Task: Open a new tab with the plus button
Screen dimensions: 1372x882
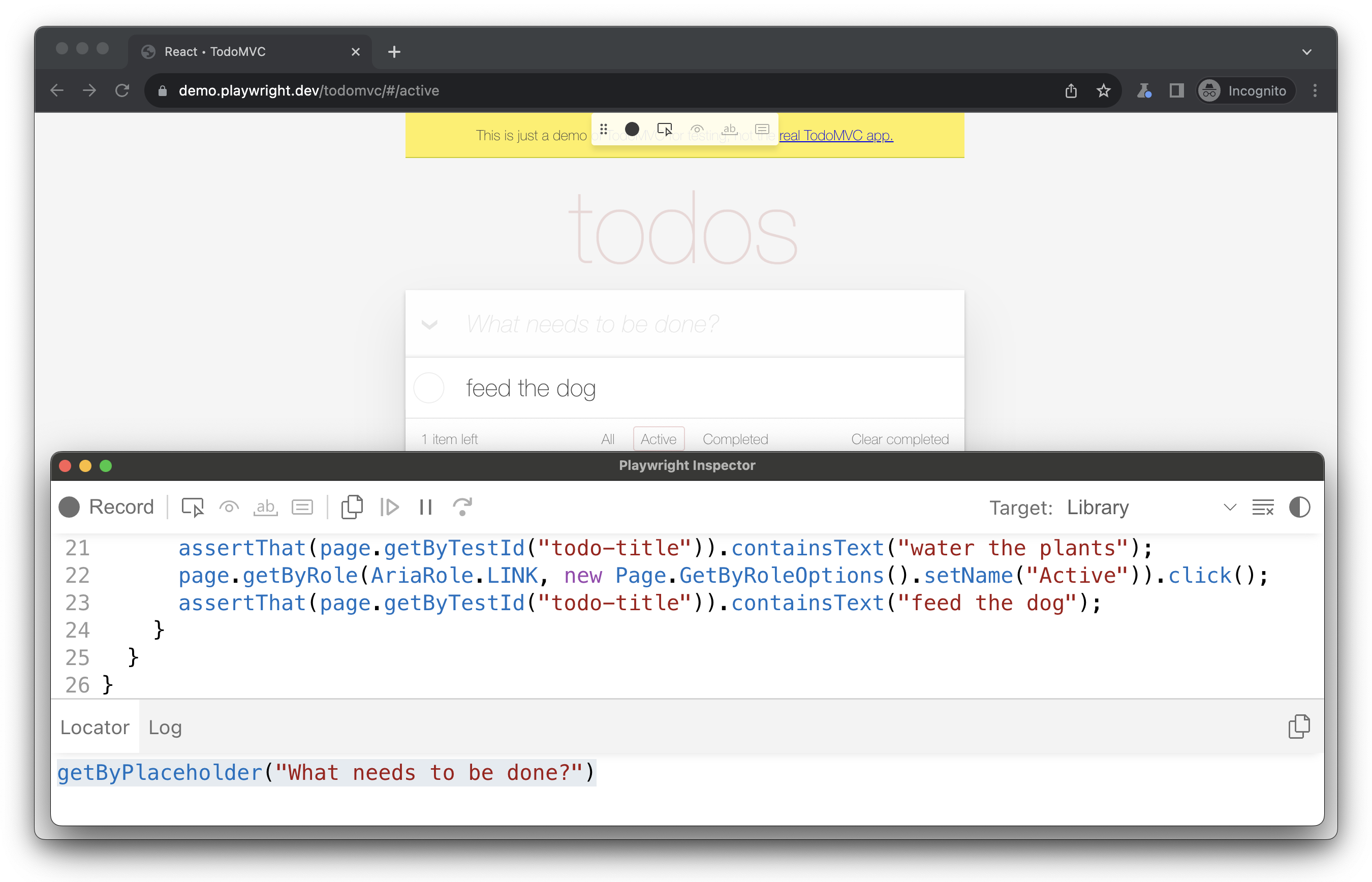Action: click(x=394, y=51)
